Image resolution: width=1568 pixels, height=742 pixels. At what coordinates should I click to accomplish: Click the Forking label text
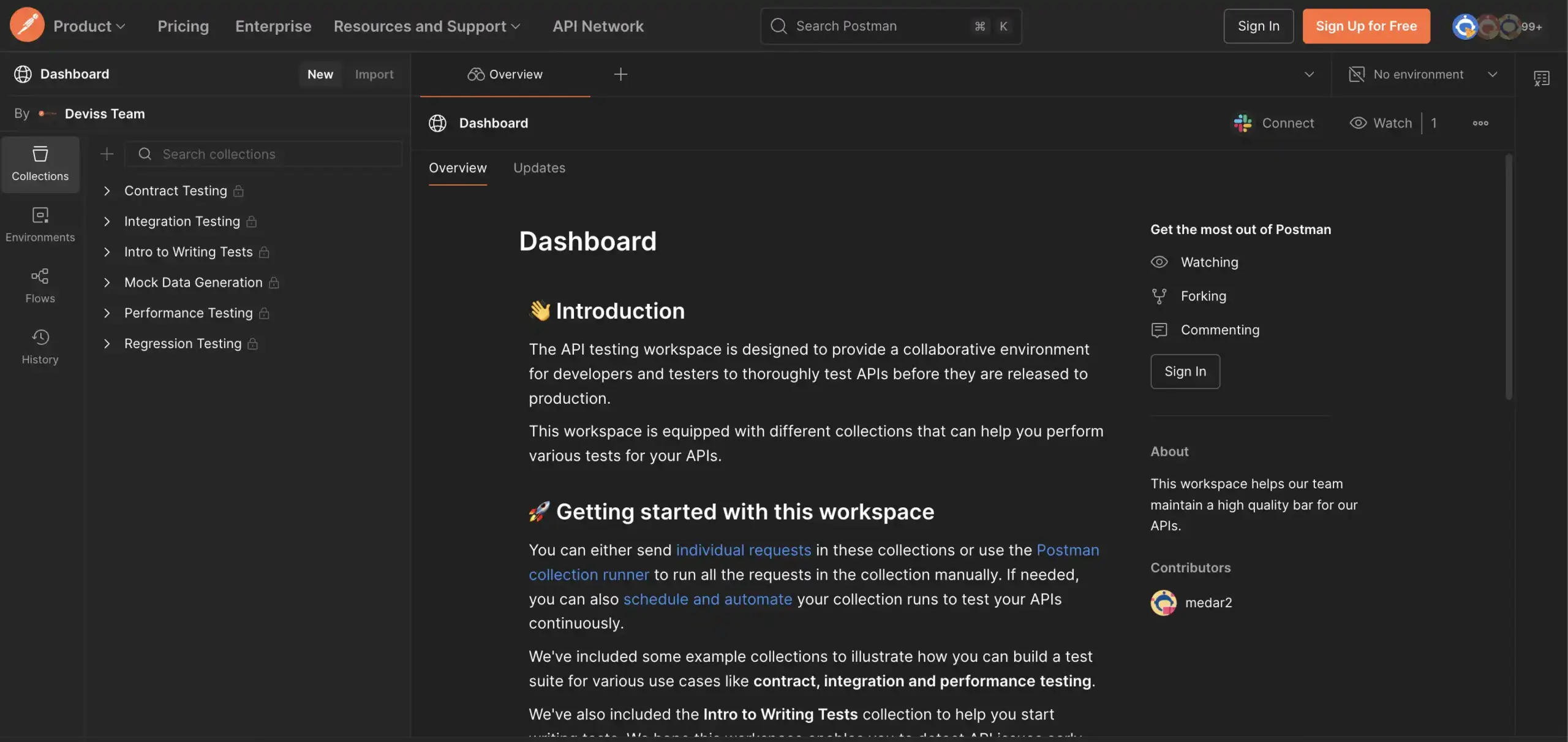coord(1203,297)
